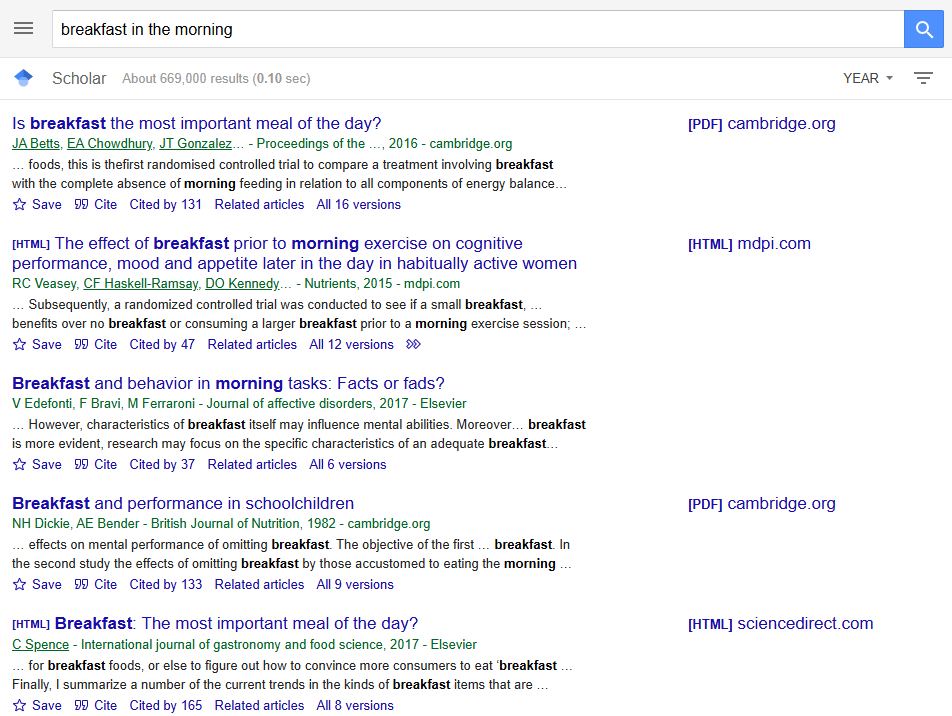Open the results filter icon near YEAR
Viewport: 952px width, 716px height.
(923, 77)
